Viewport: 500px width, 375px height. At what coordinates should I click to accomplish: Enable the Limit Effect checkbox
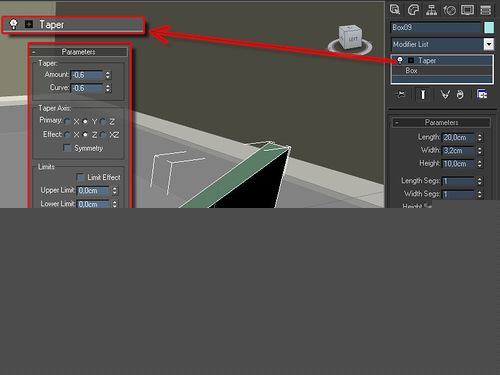click(80, 177)
